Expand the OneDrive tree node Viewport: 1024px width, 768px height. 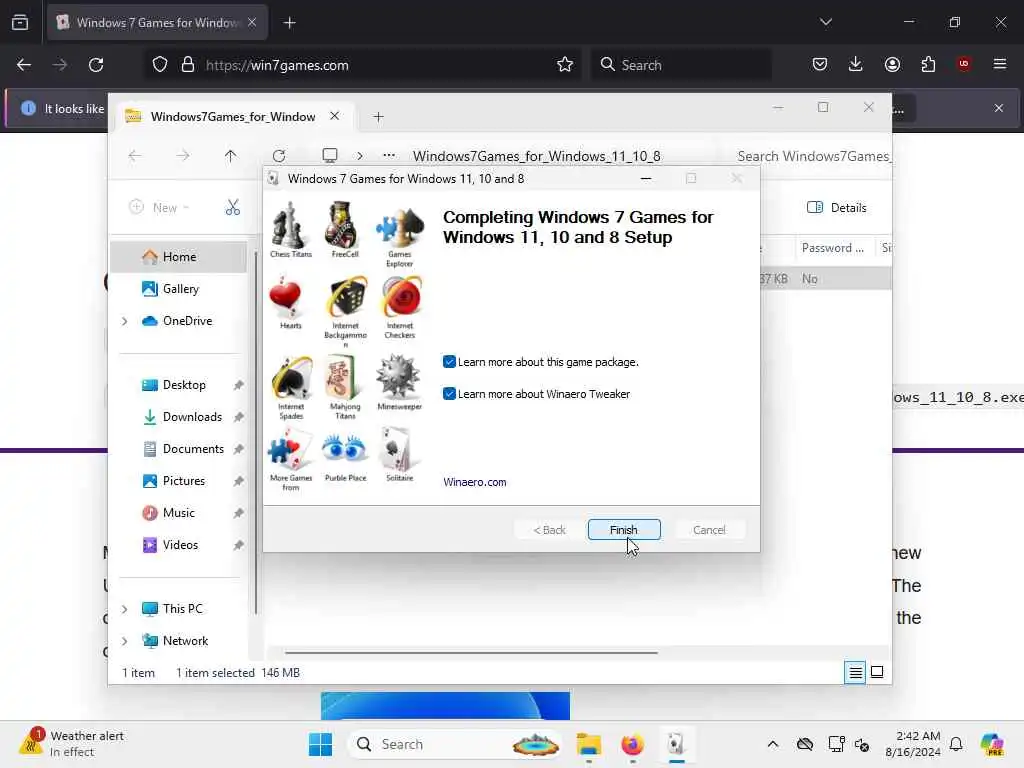[125, 321]
